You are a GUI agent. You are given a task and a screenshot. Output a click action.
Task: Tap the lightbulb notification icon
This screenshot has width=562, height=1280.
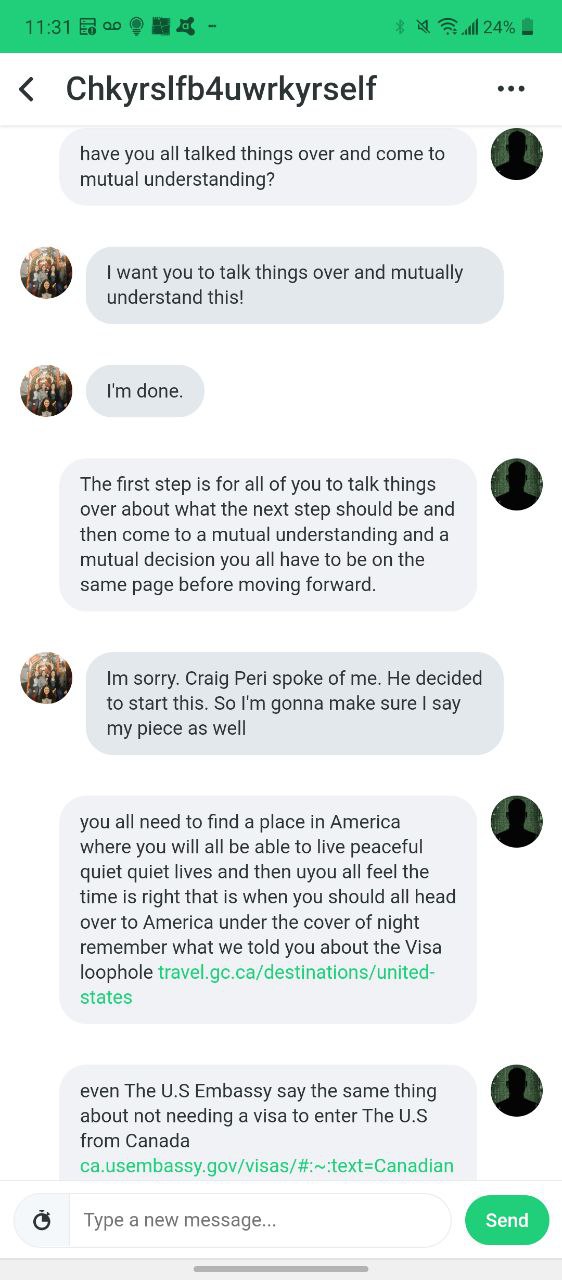tap(136, 27)
